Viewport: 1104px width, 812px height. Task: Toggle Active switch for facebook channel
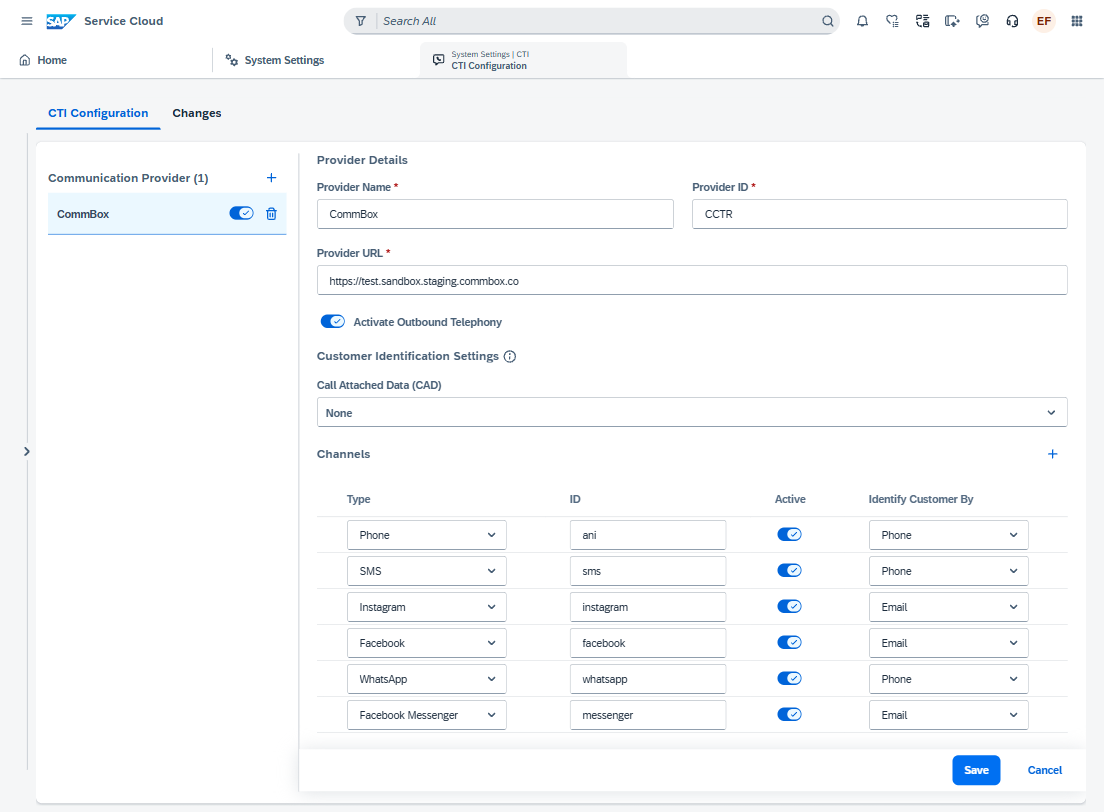789,642
